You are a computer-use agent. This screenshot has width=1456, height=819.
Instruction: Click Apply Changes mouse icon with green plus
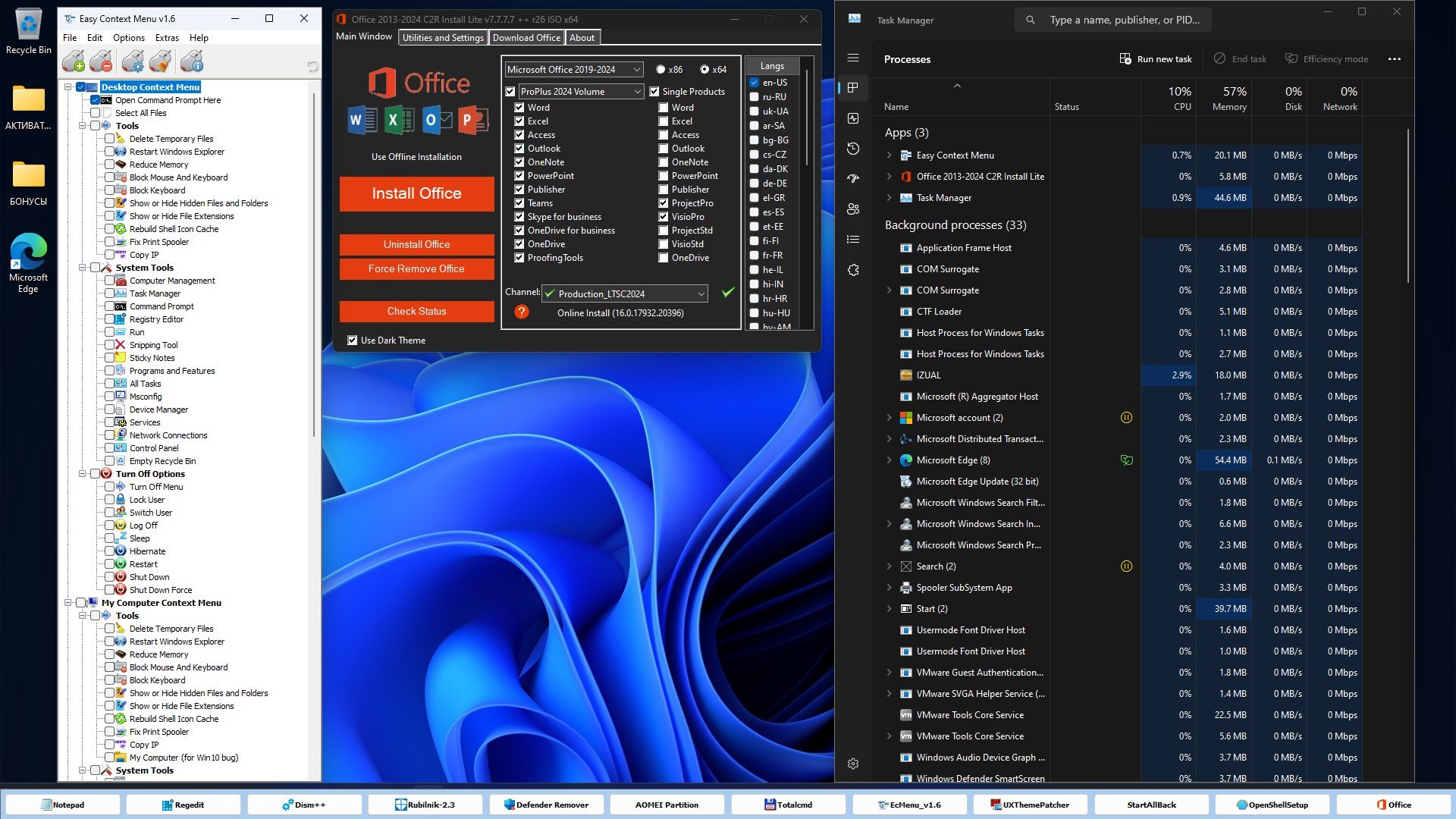tap(74, 61)
